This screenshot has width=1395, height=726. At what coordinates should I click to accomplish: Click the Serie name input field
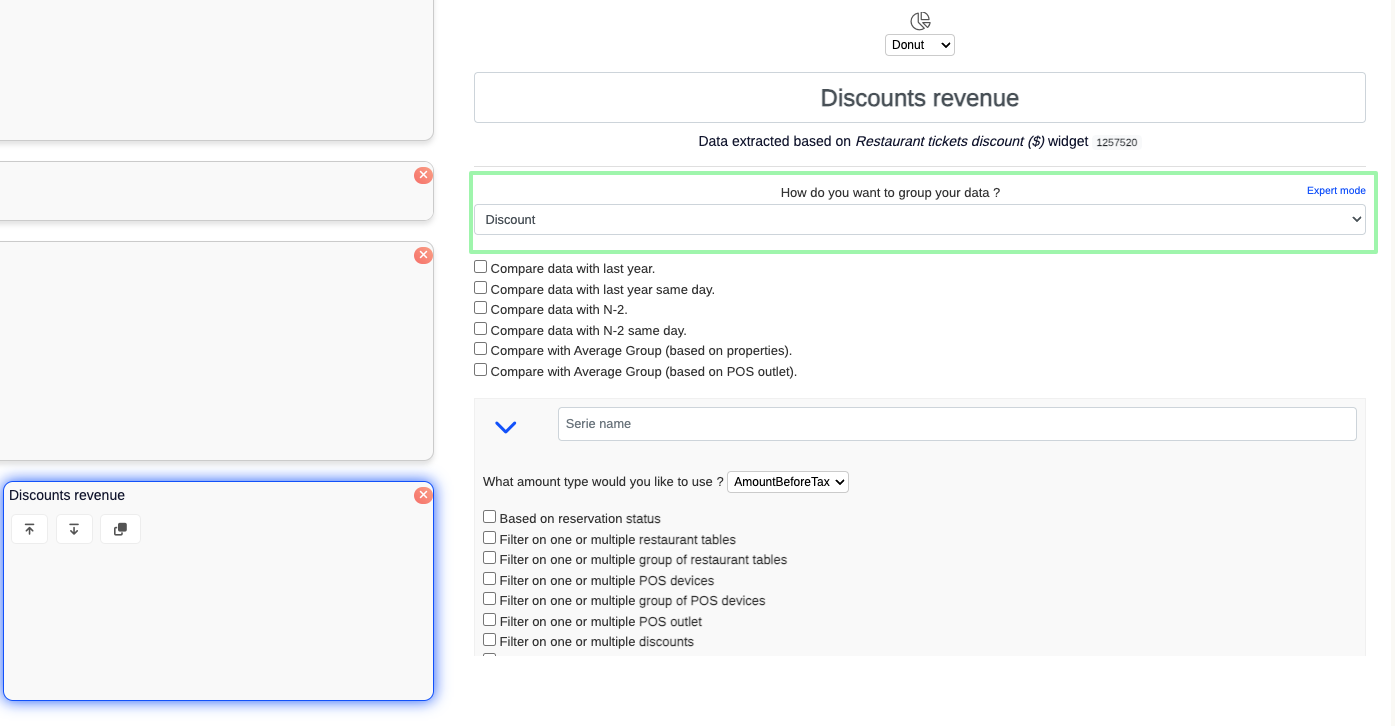click(956, 424)
